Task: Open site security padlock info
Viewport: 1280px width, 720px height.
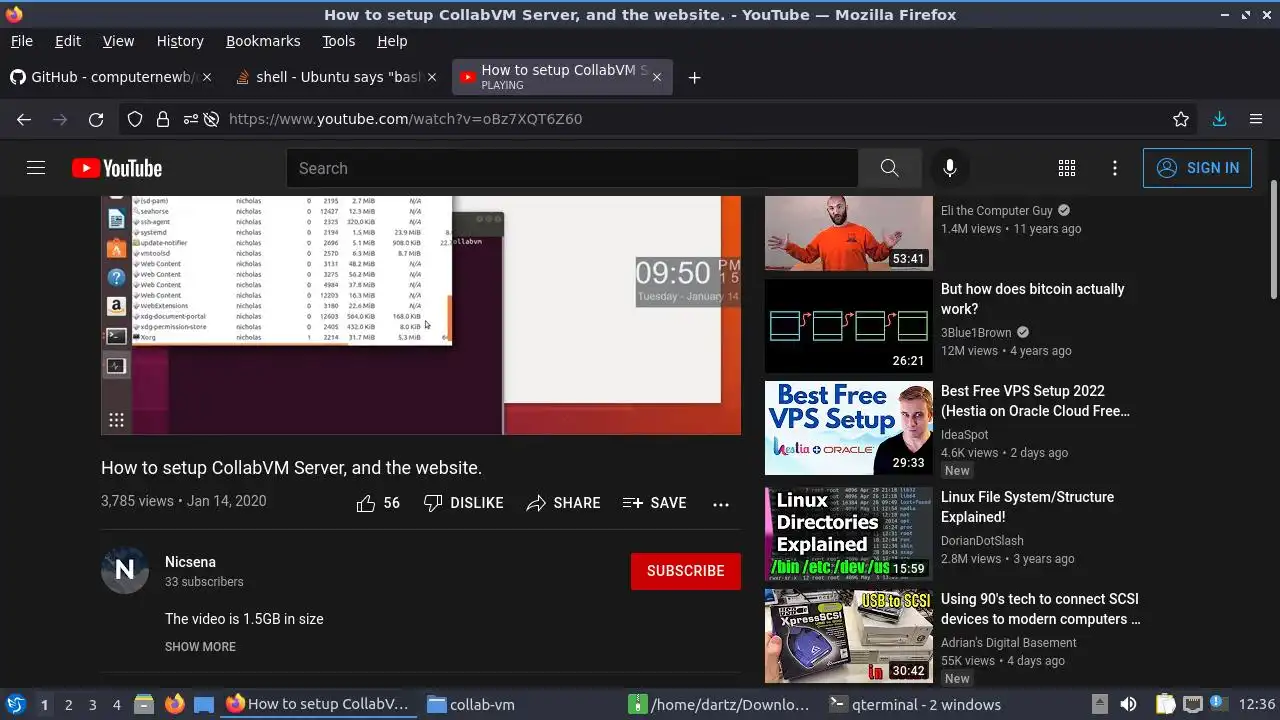Action: pos(162,119)
